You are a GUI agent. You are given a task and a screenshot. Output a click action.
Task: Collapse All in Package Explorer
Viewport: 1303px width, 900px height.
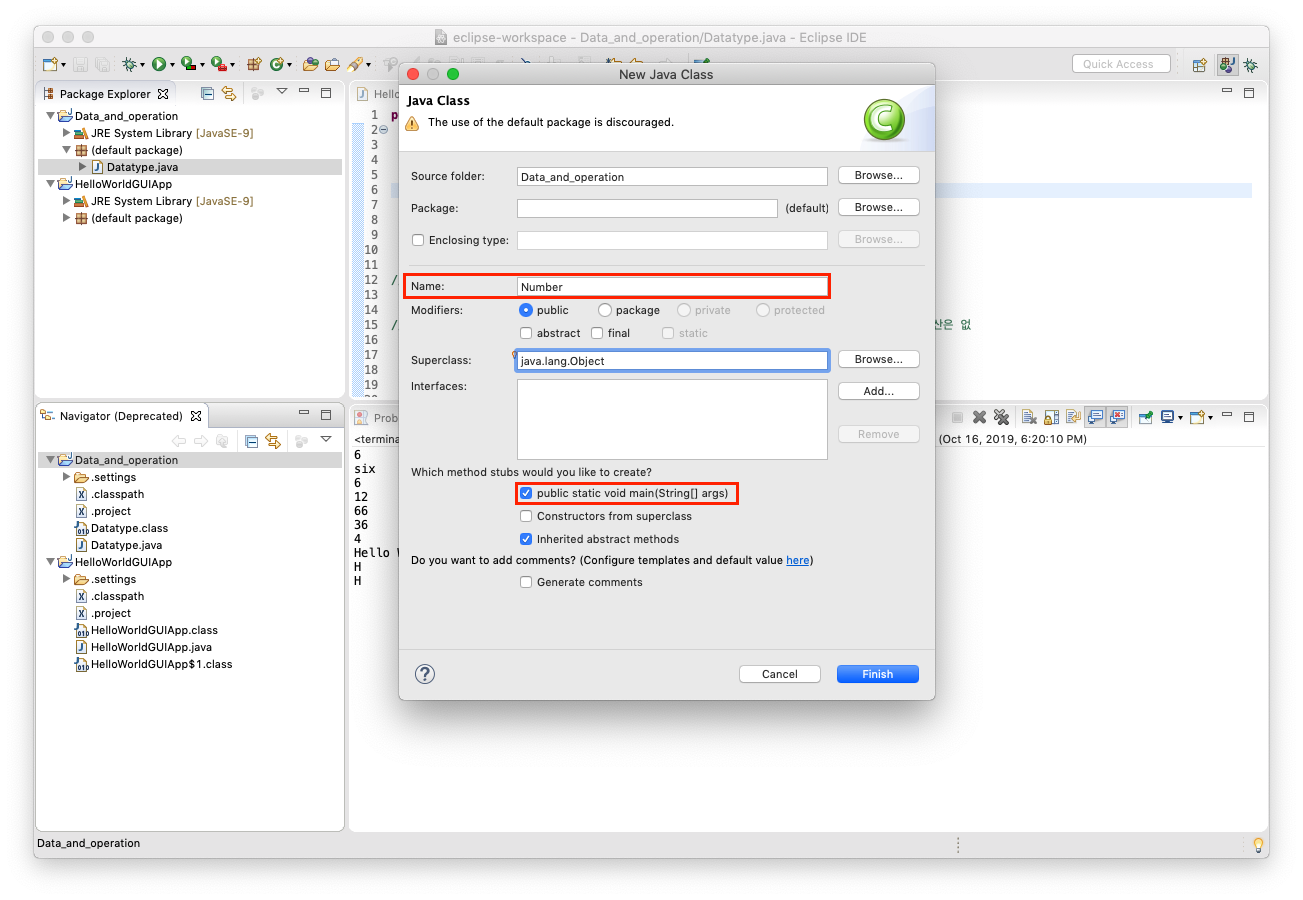[x=207, y=93]
